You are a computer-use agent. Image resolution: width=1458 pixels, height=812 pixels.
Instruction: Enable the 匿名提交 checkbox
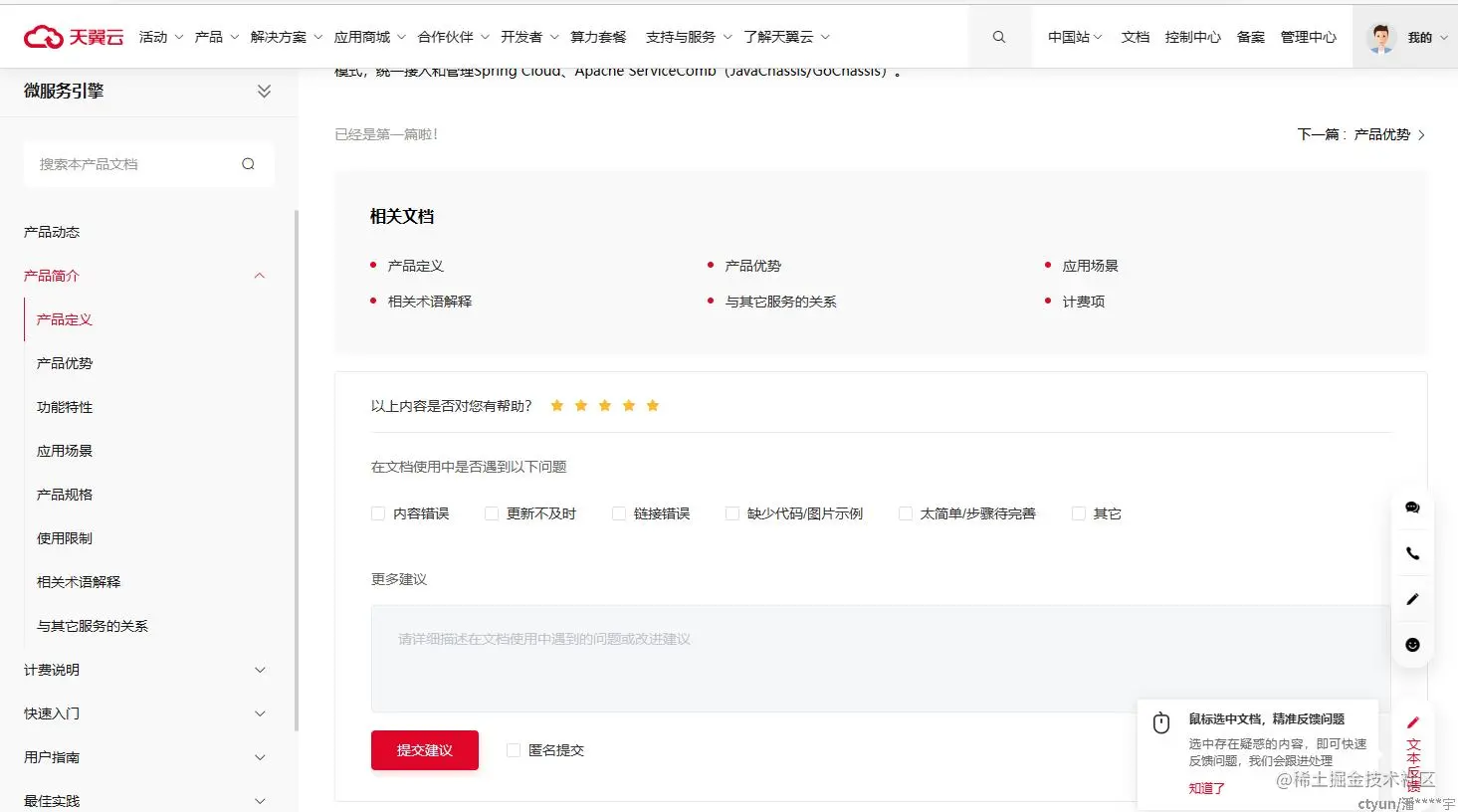click(514, 750)
